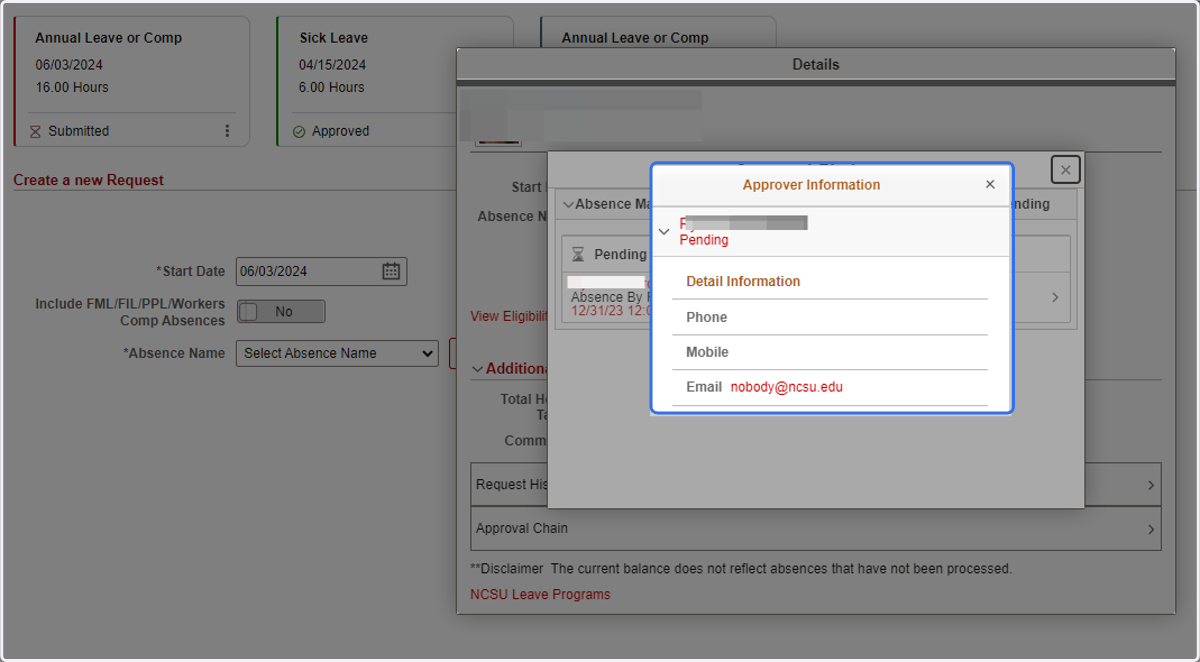1200x662 pixels.
Task: Click the Phone field label
Action: point(706,317)
